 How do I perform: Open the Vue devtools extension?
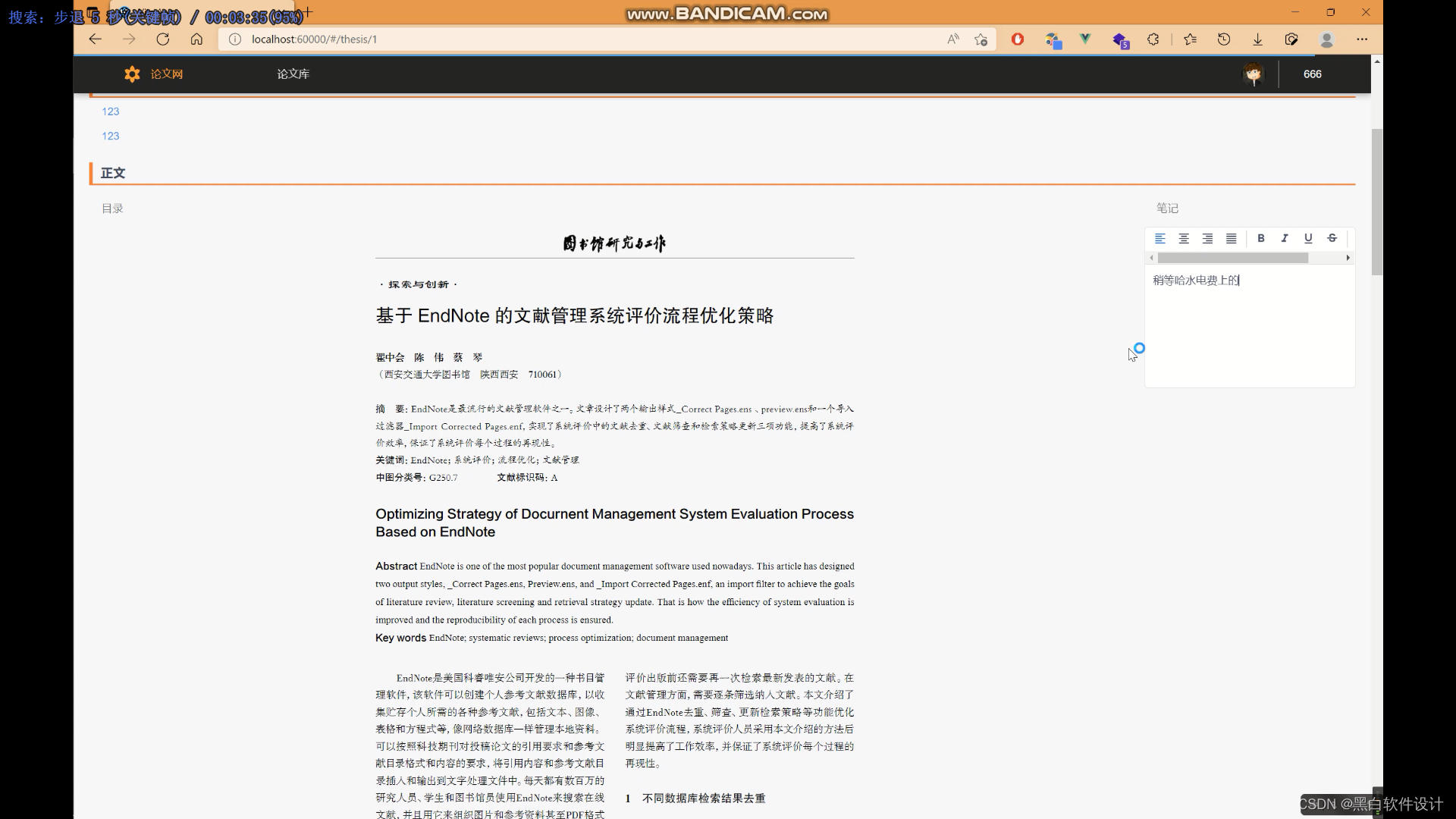(1086, 39)
